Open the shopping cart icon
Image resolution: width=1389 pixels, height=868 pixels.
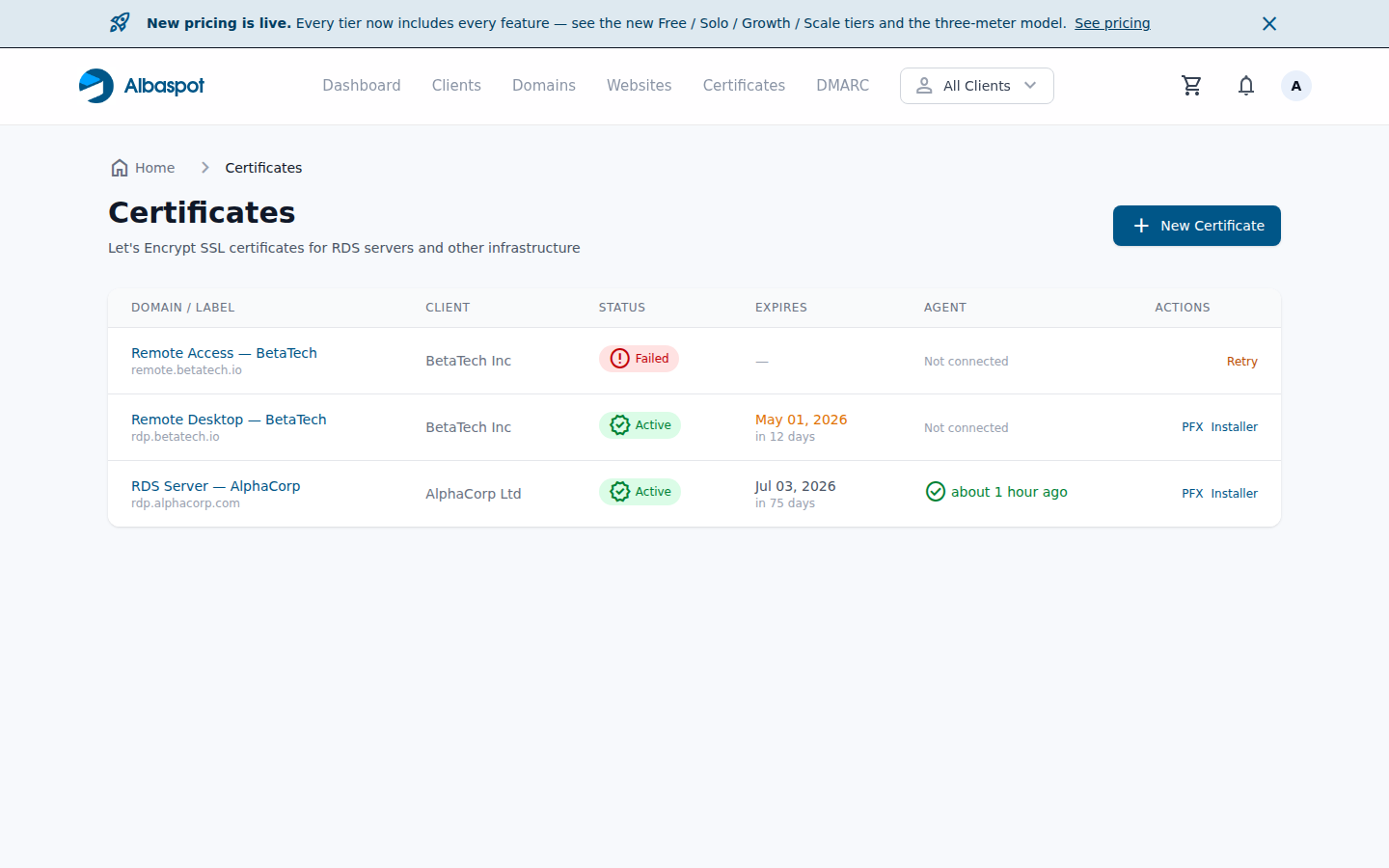1191,86
